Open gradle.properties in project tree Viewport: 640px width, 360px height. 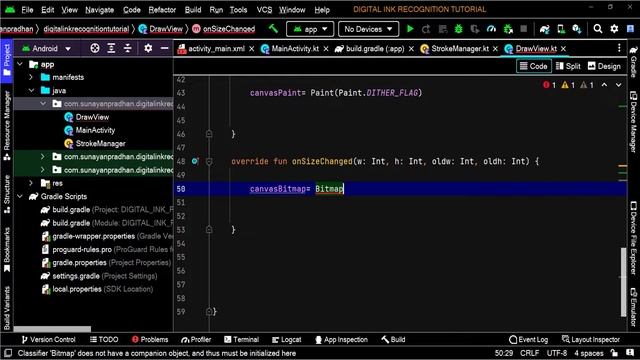click(106, 262)
